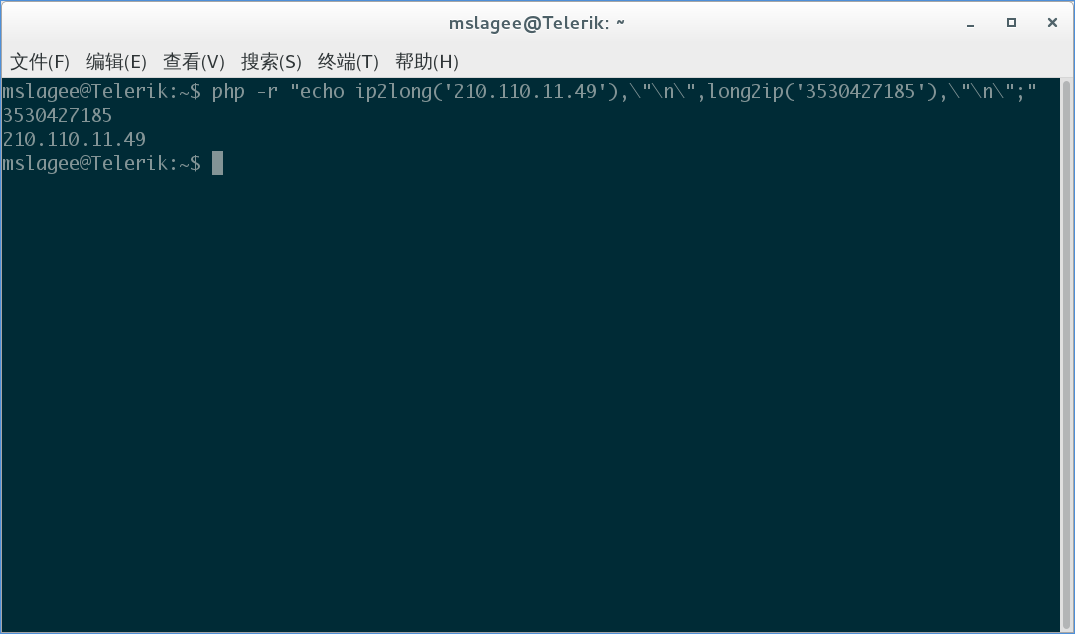Click the word php in the command
Image resolution: width=1075 pixels, height=634 pixels.
pos(228,92)
